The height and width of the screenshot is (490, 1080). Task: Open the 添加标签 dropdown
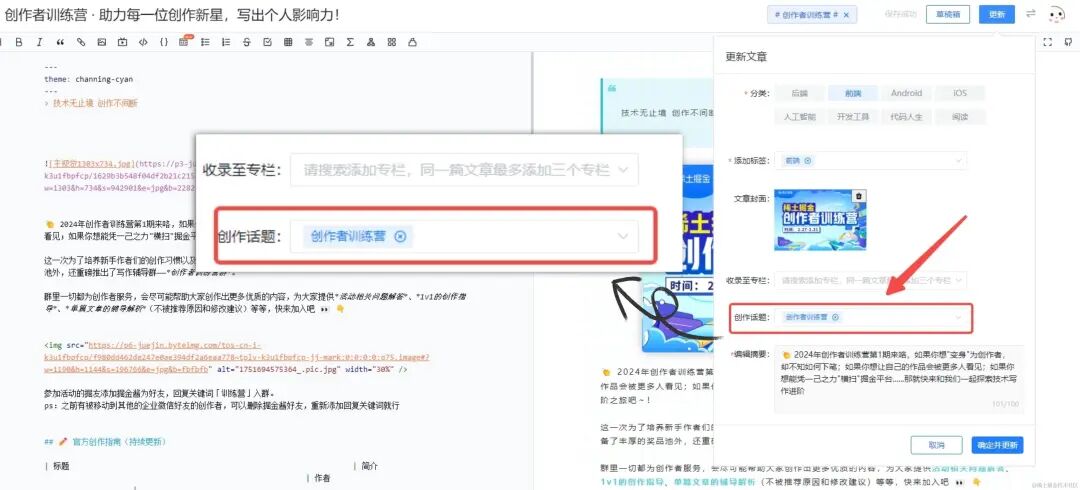pyautogui.click(x=871, y=161)
